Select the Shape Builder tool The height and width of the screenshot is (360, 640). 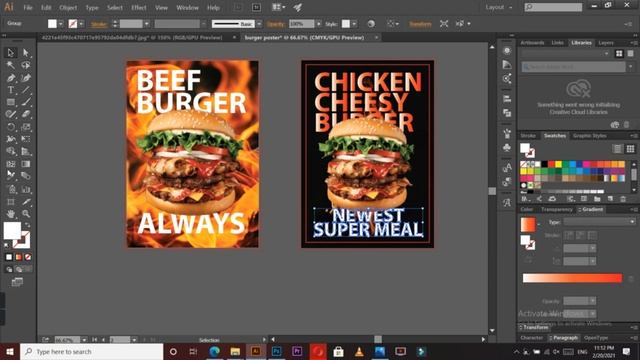tap(11, 151)
